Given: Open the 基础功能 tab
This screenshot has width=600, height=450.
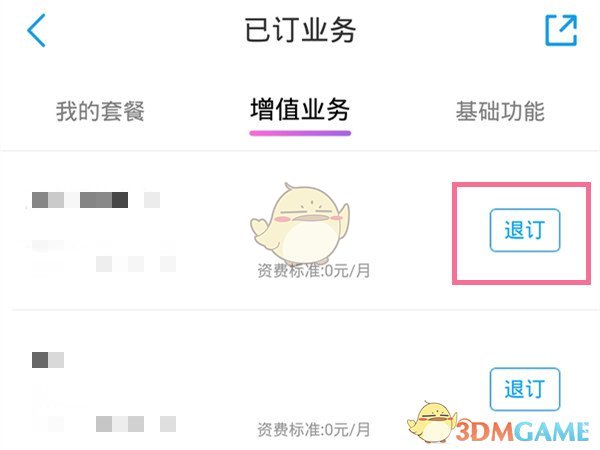Looking at the screenshot, I should pos(500,111).
